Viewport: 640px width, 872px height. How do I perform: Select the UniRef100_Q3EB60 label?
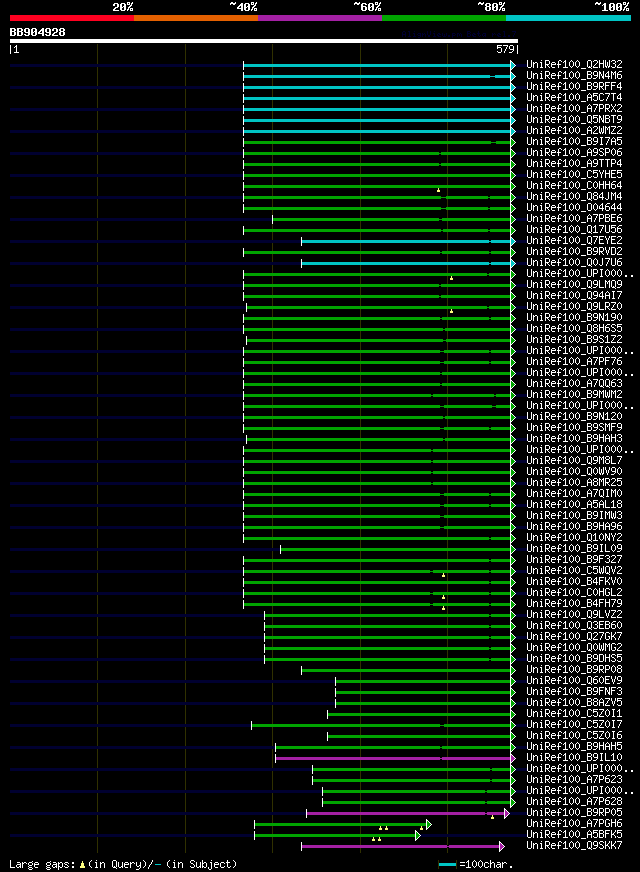(574, 626)
